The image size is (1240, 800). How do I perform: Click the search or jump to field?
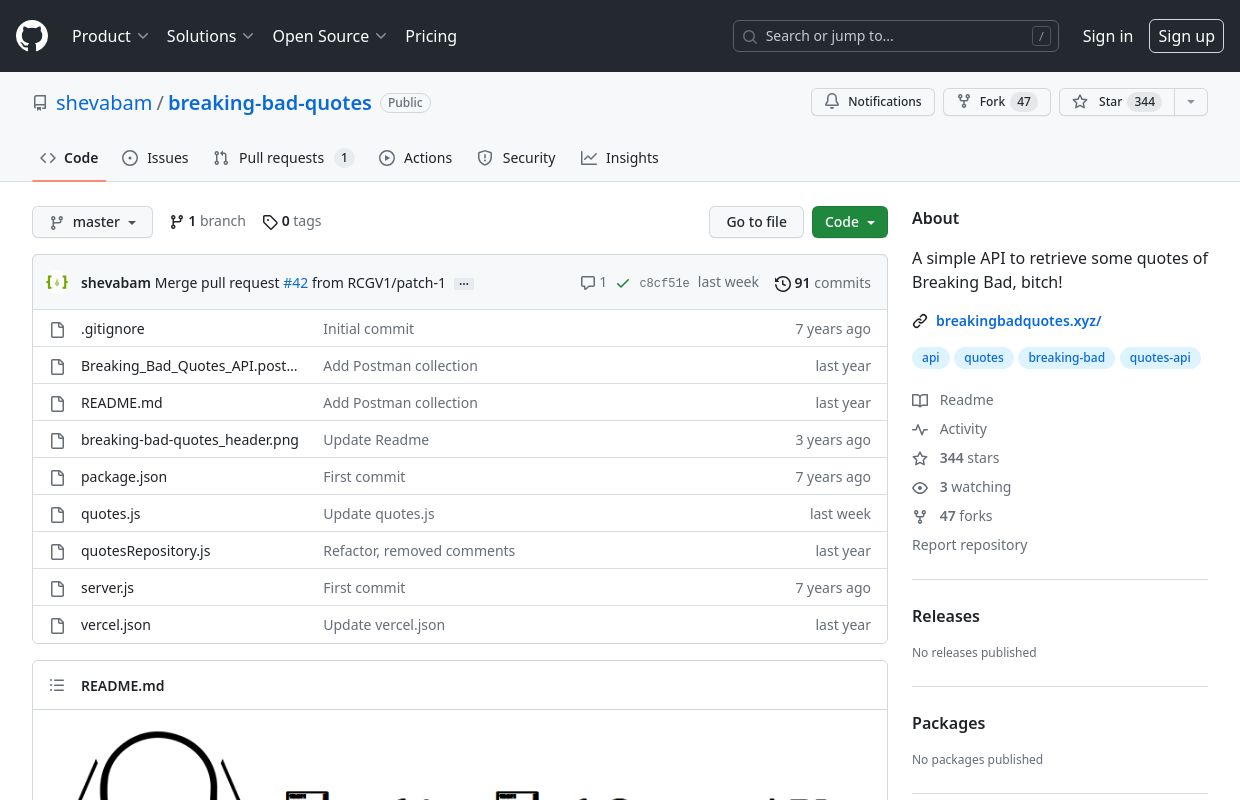click(x=896, y=36)
